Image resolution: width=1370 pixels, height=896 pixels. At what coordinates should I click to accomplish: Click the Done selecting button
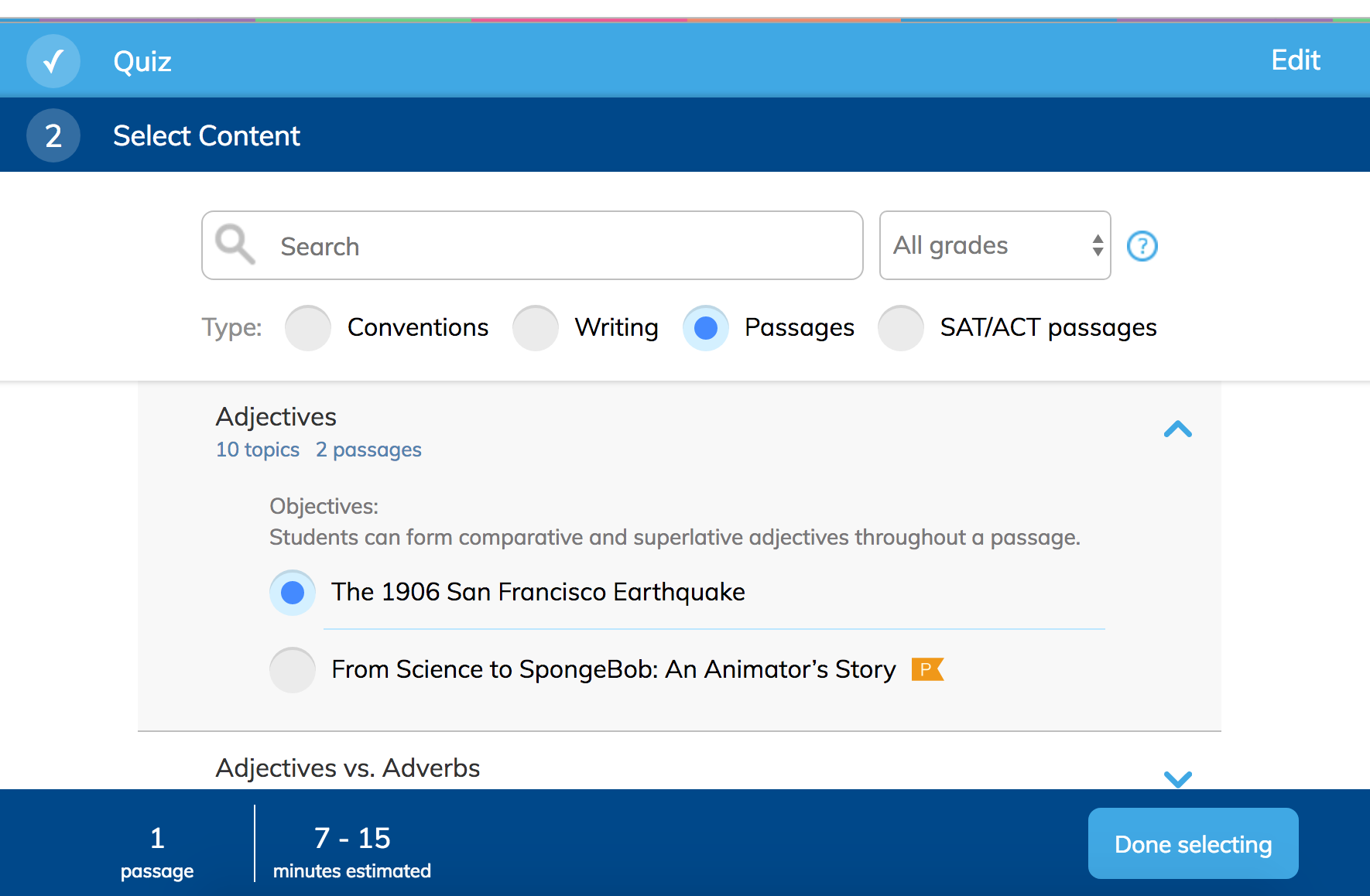[x=1193, y=843]
